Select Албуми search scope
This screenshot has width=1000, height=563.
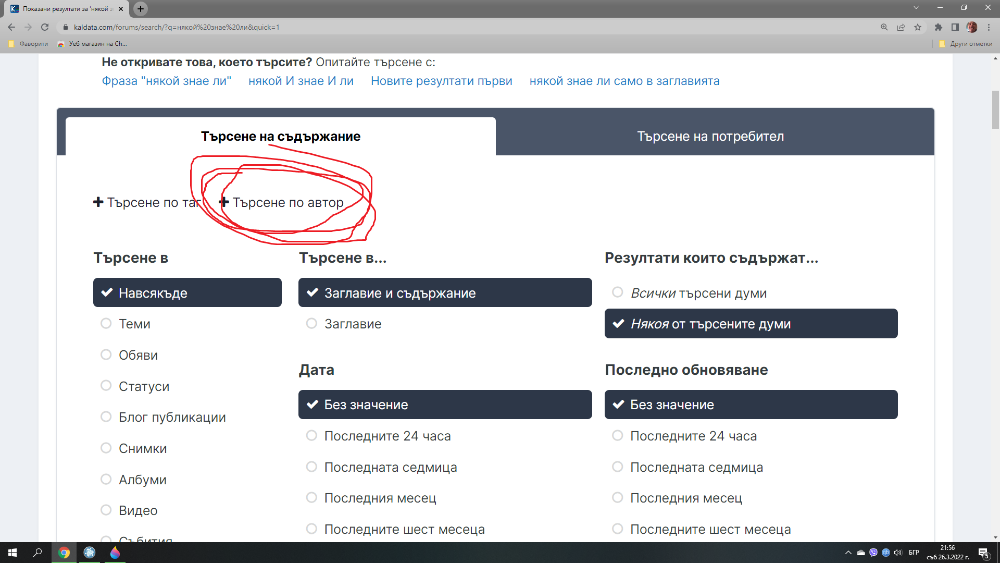[133, 480]
